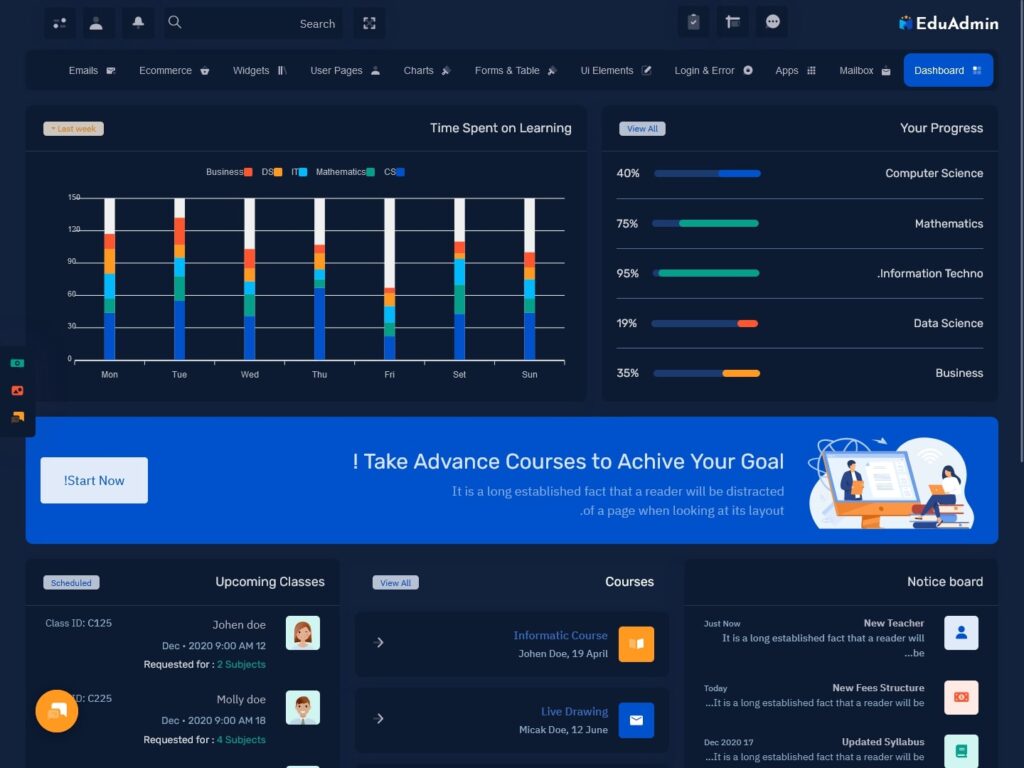Open the chat messages icon at top right
Viewport: 1024px width, 768px height.
click(x=772, y=22)
